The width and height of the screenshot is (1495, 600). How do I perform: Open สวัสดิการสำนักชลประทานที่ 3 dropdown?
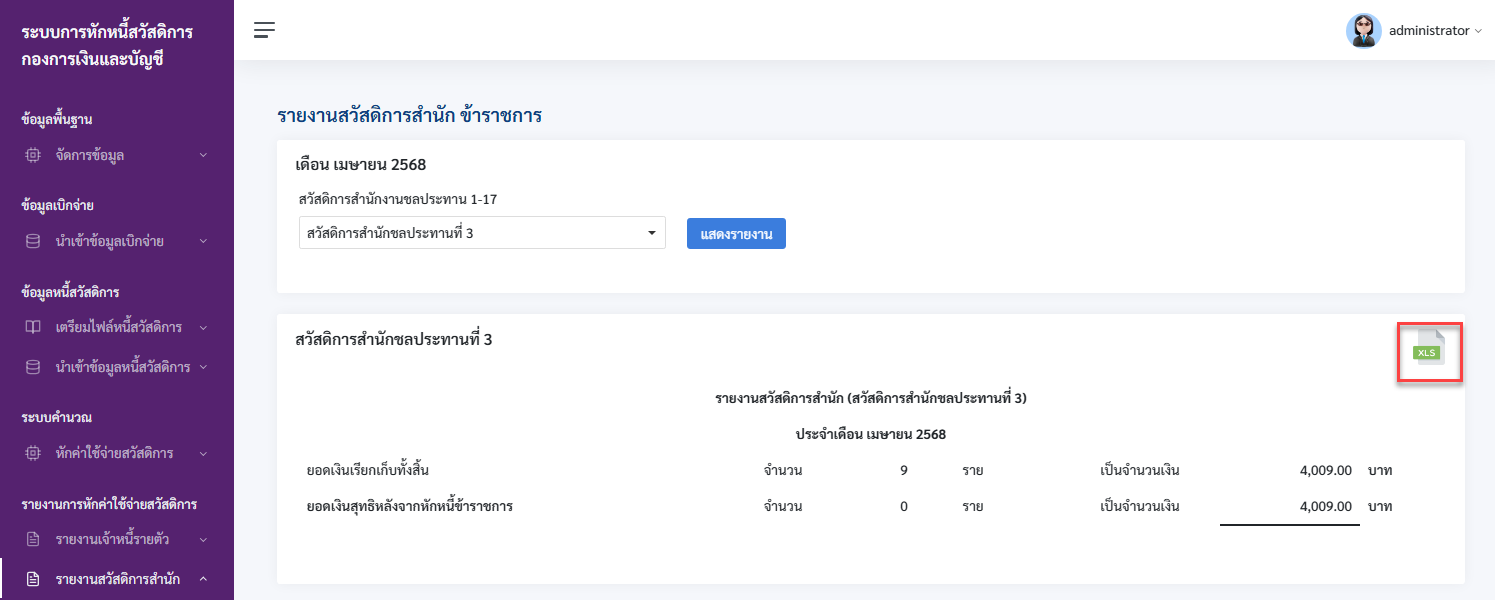point(482,233)
